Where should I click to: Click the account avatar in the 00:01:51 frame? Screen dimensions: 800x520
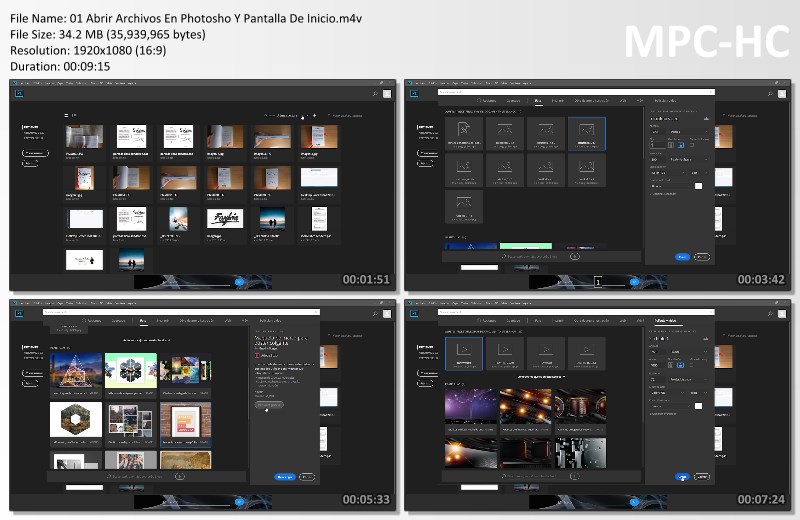(387, 94)
